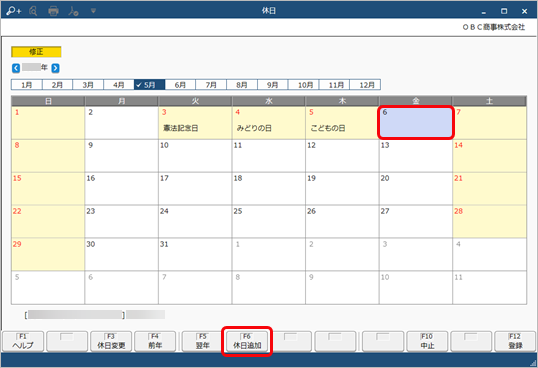
Task: Select day 18 calendar cell
Action: click(269, 189)
